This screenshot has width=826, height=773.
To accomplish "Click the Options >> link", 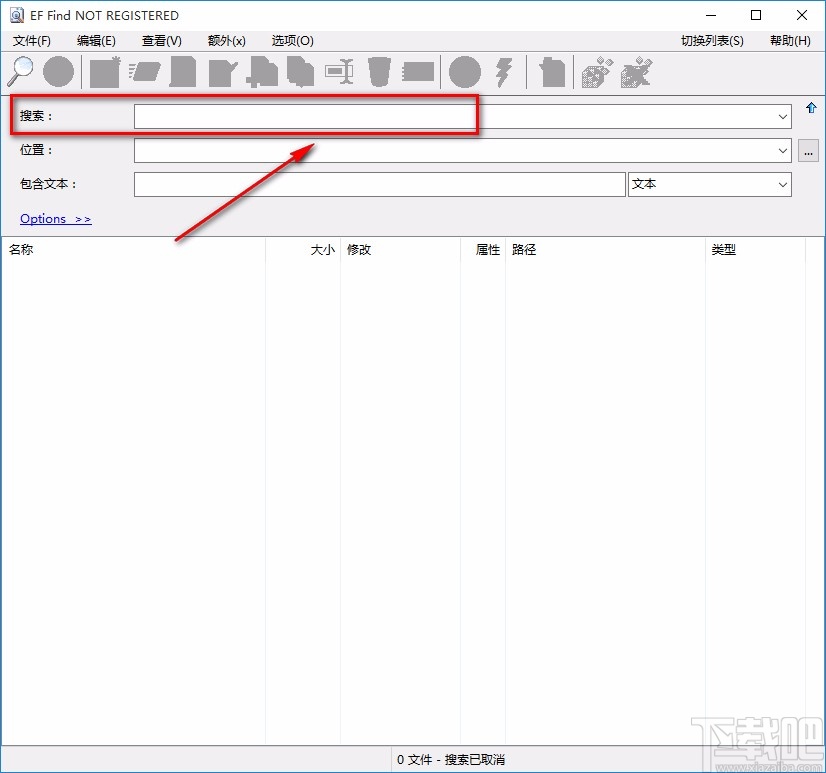I will (x=55, y=219).
